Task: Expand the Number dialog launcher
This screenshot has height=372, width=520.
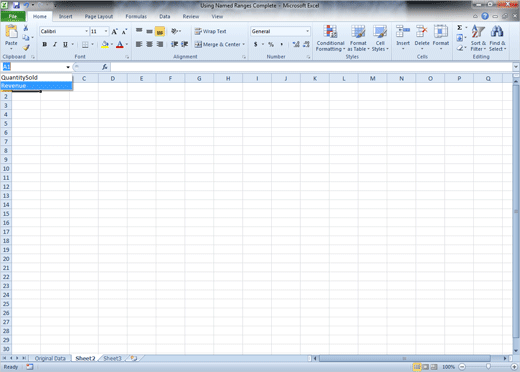Action: [308, 57]
